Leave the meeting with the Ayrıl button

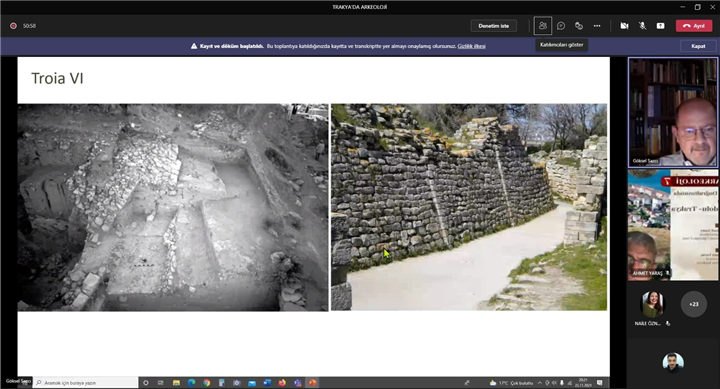point(694,26)
